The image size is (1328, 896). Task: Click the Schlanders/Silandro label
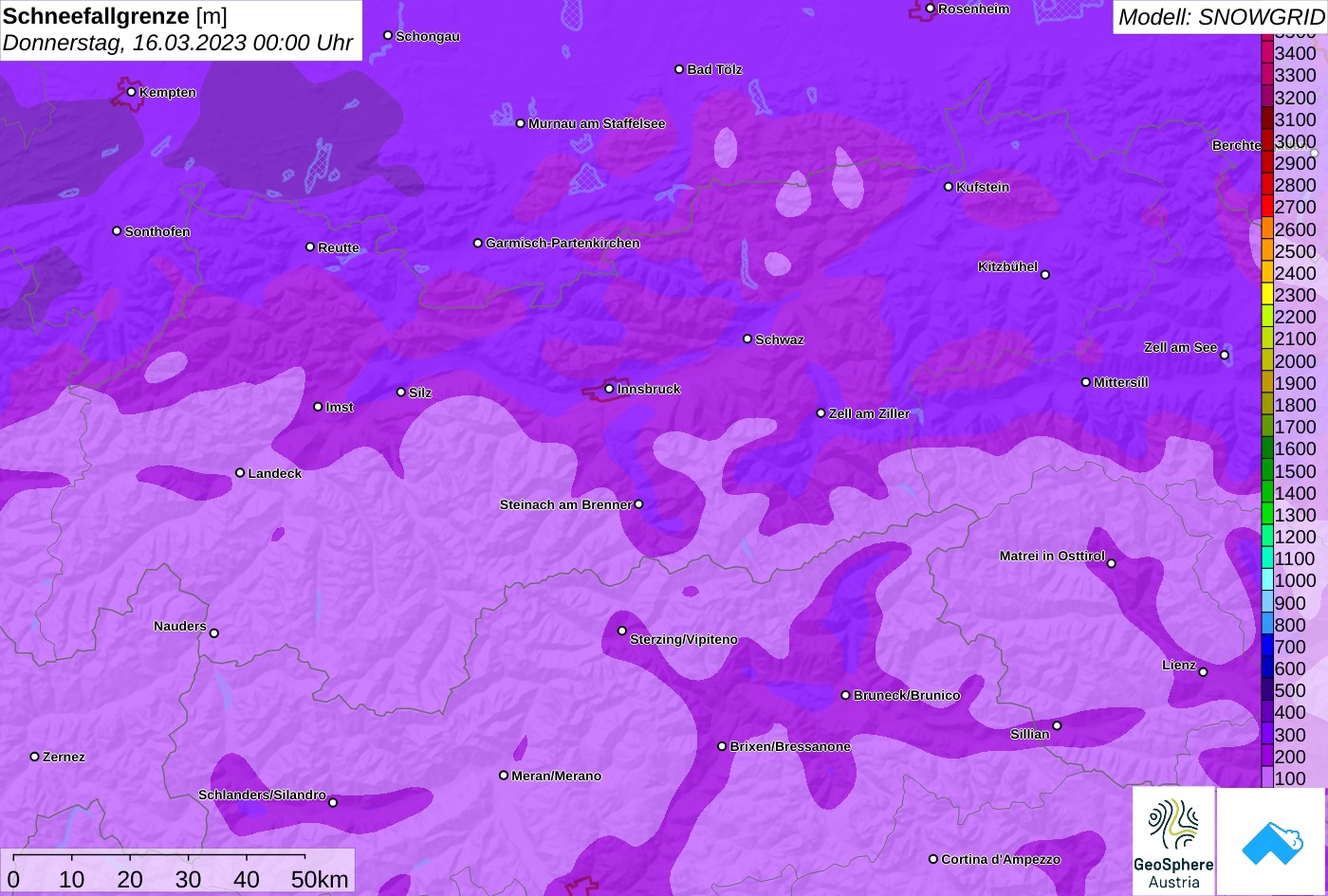[262, 795]
